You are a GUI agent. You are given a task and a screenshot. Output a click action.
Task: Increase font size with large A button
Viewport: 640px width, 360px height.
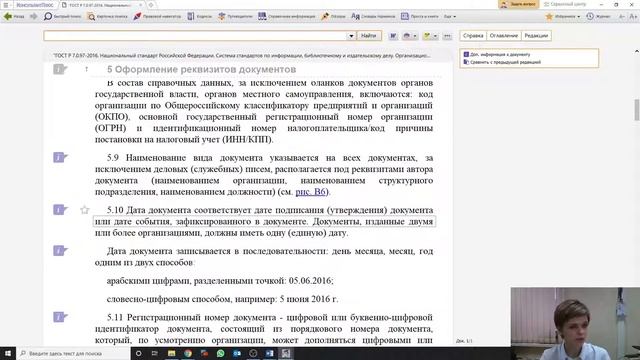coord(633,16)
